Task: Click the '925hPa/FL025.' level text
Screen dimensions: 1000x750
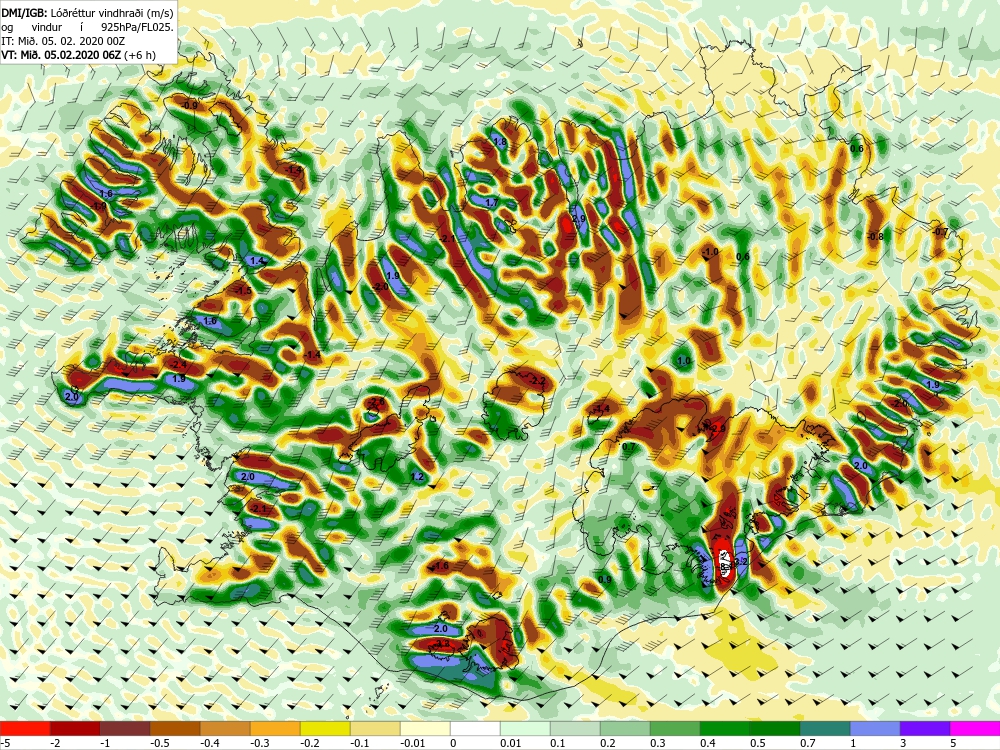Action: pos(137,27)
